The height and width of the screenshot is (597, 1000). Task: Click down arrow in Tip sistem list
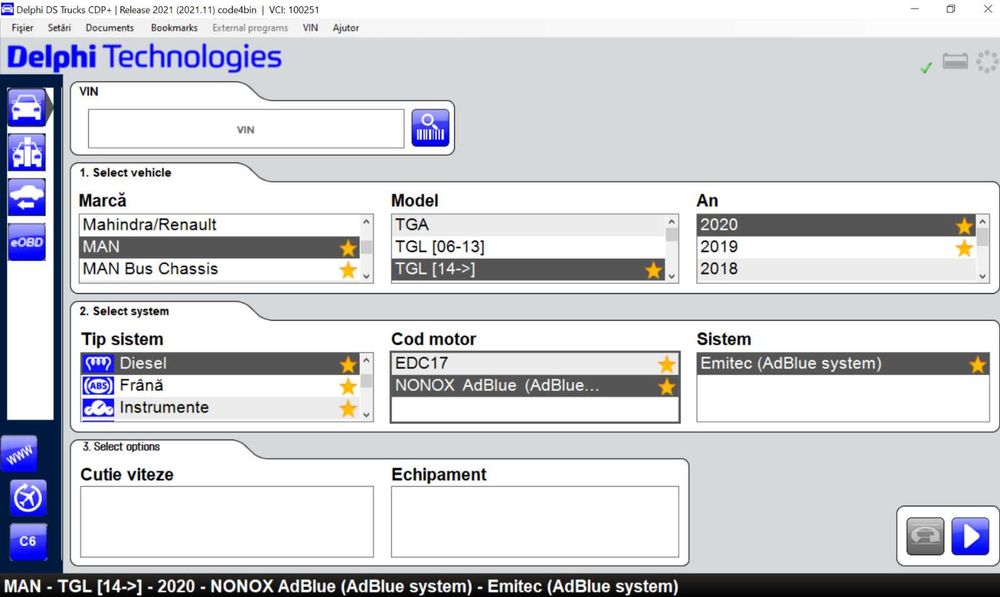coord(366,415)
